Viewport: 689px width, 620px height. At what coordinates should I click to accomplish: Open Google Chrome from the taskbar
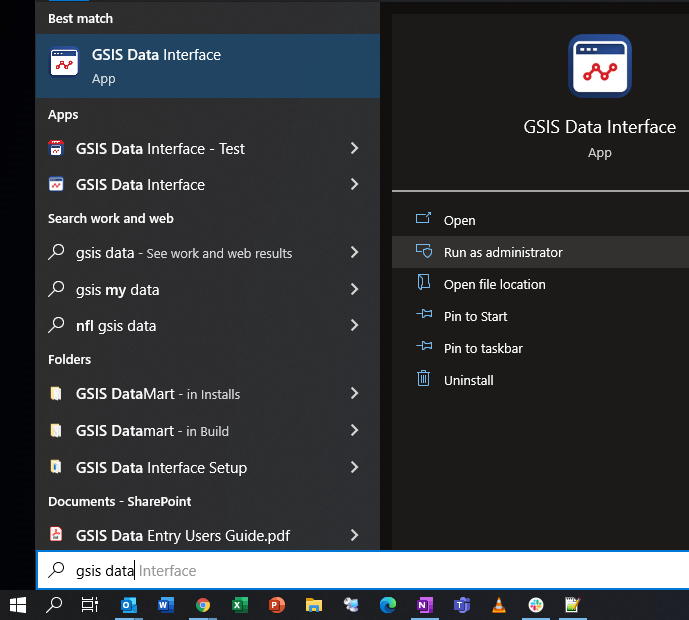point(203,605)
